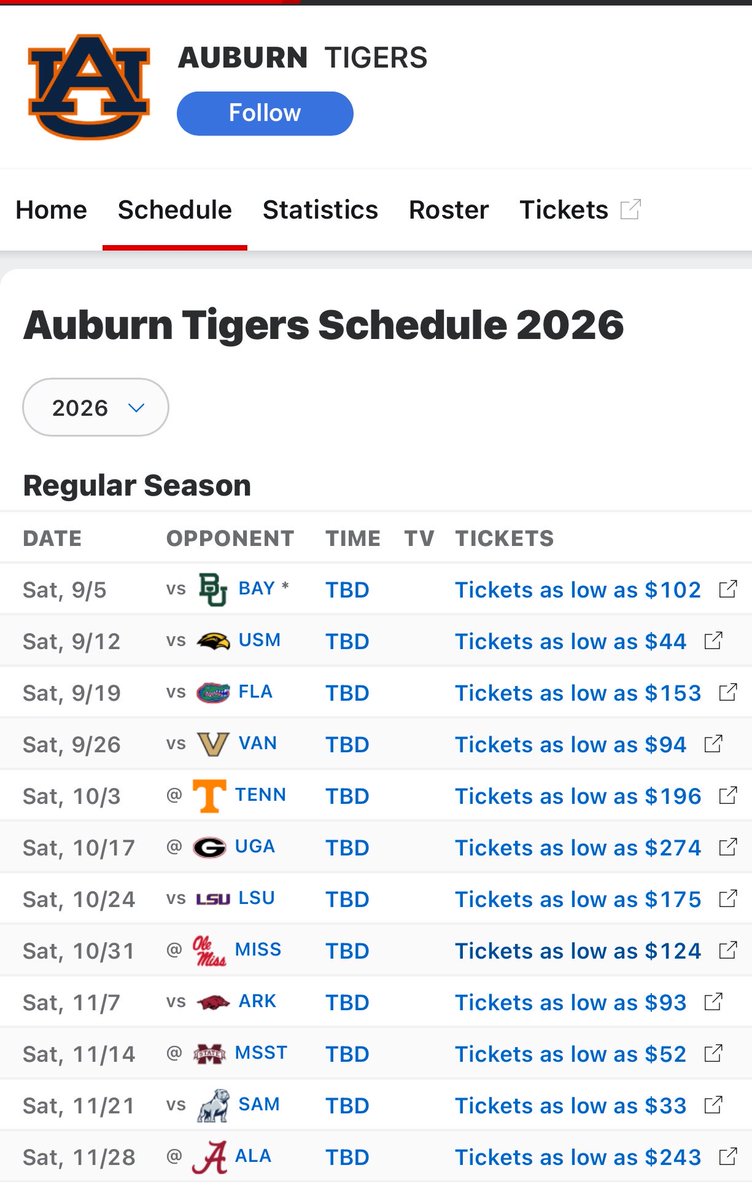Click the Arkansas Razorbacks logo icon
The height and width of the screenshot is (1200, 752).
point(212,1002)
